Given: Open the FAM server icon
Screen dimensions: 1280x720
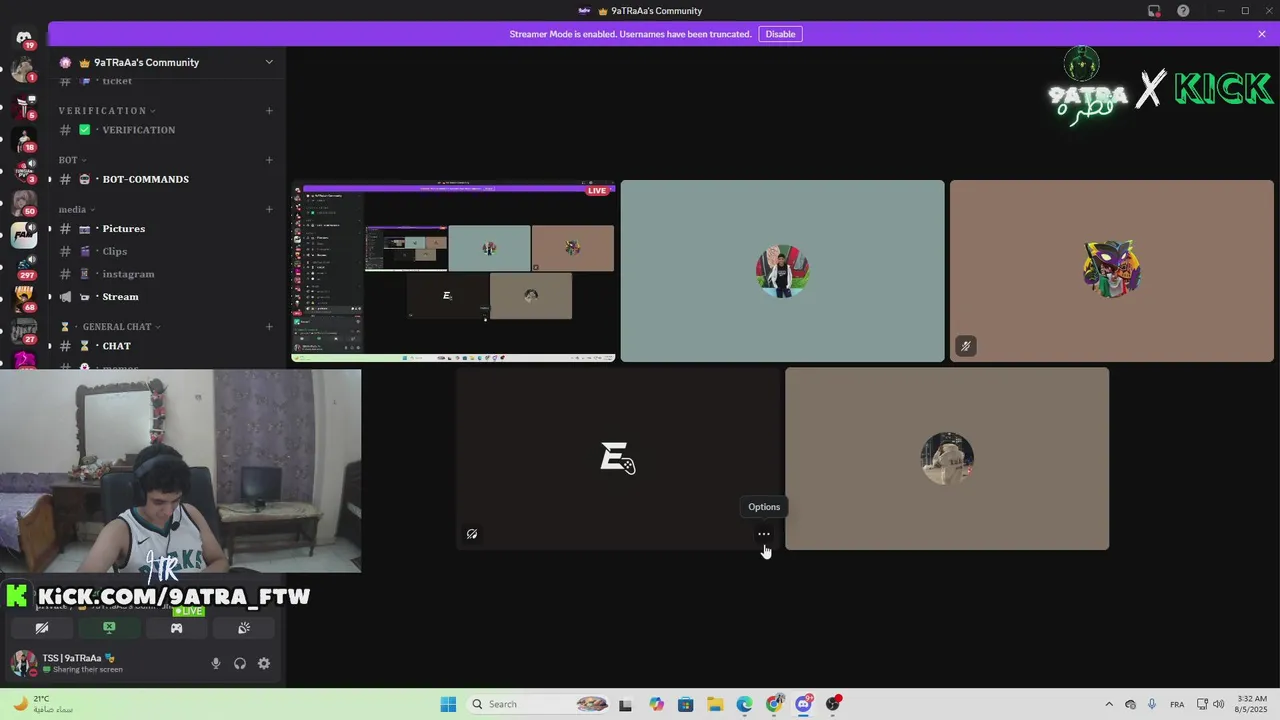Looking at the screenshot, I should point(24,235).
